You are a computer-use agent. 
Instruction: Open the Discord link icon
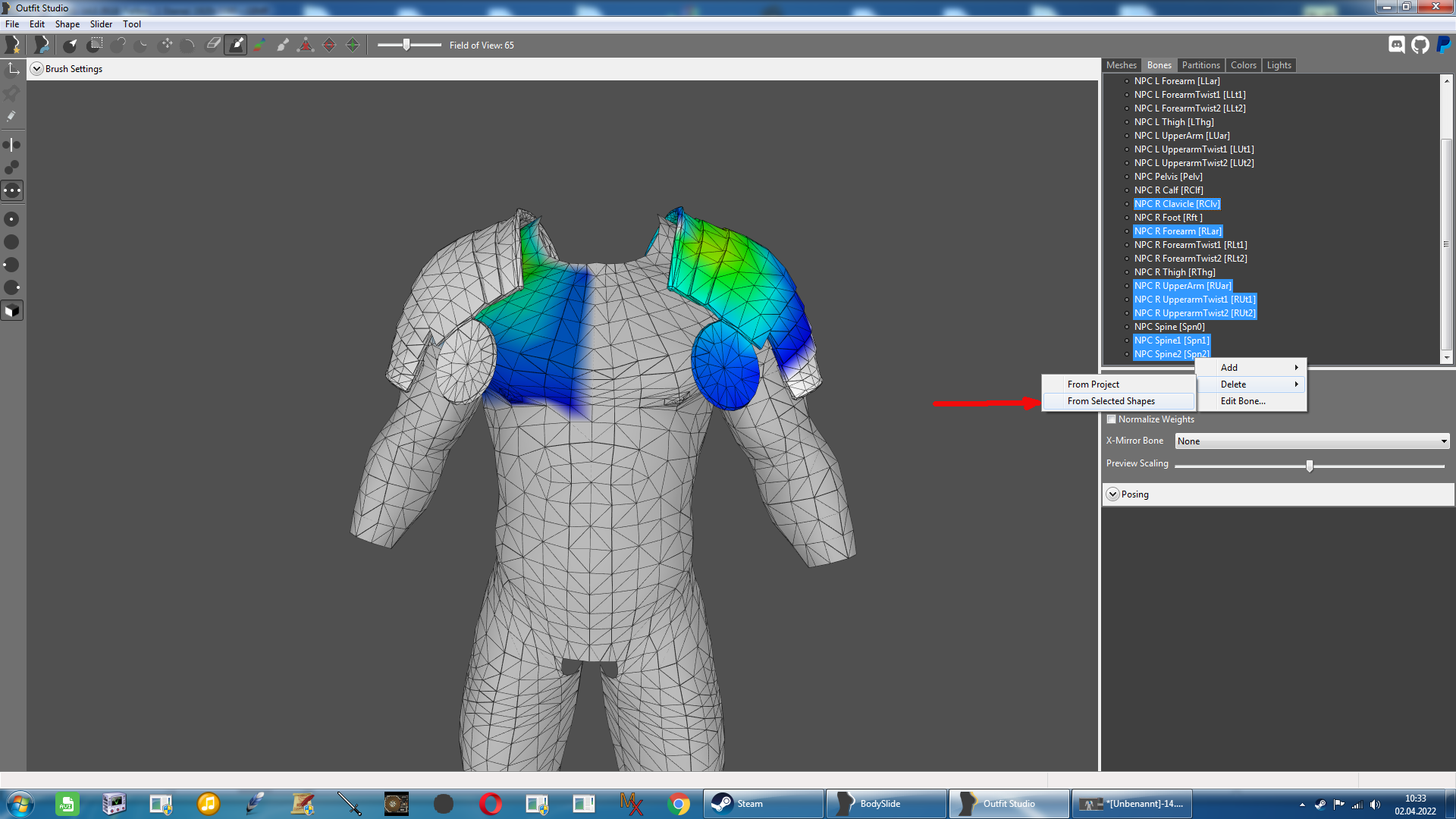[x=1397, y=45]
